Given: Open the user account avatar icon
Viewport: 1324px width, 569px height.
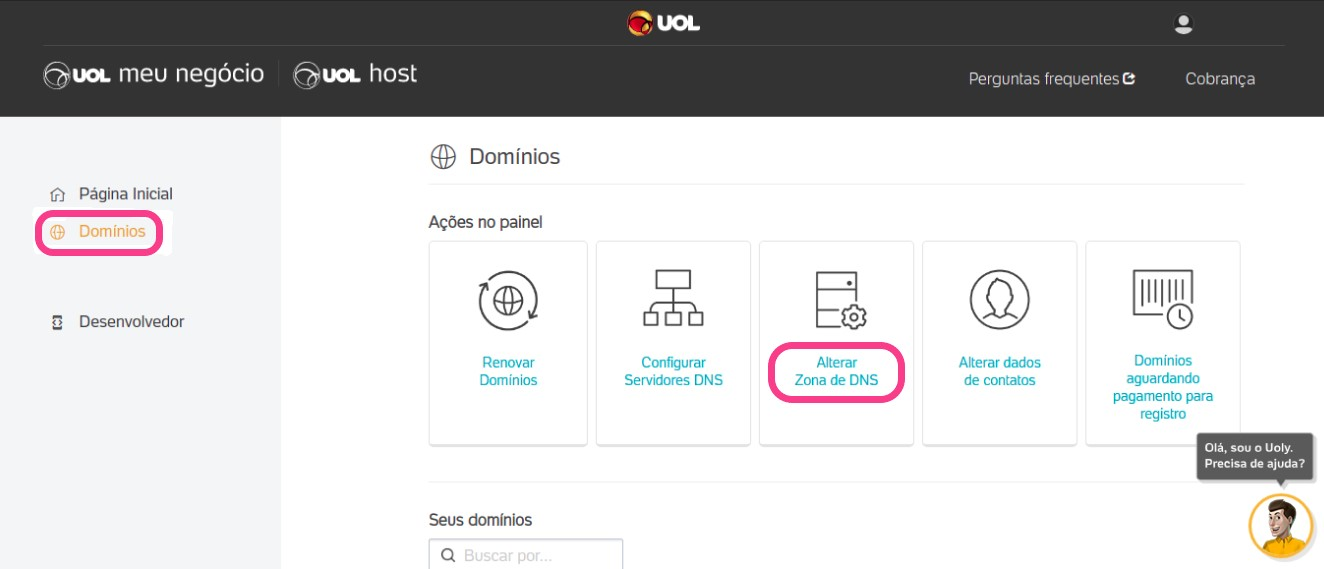Looking at the screenshot, I should (1183, 24).
